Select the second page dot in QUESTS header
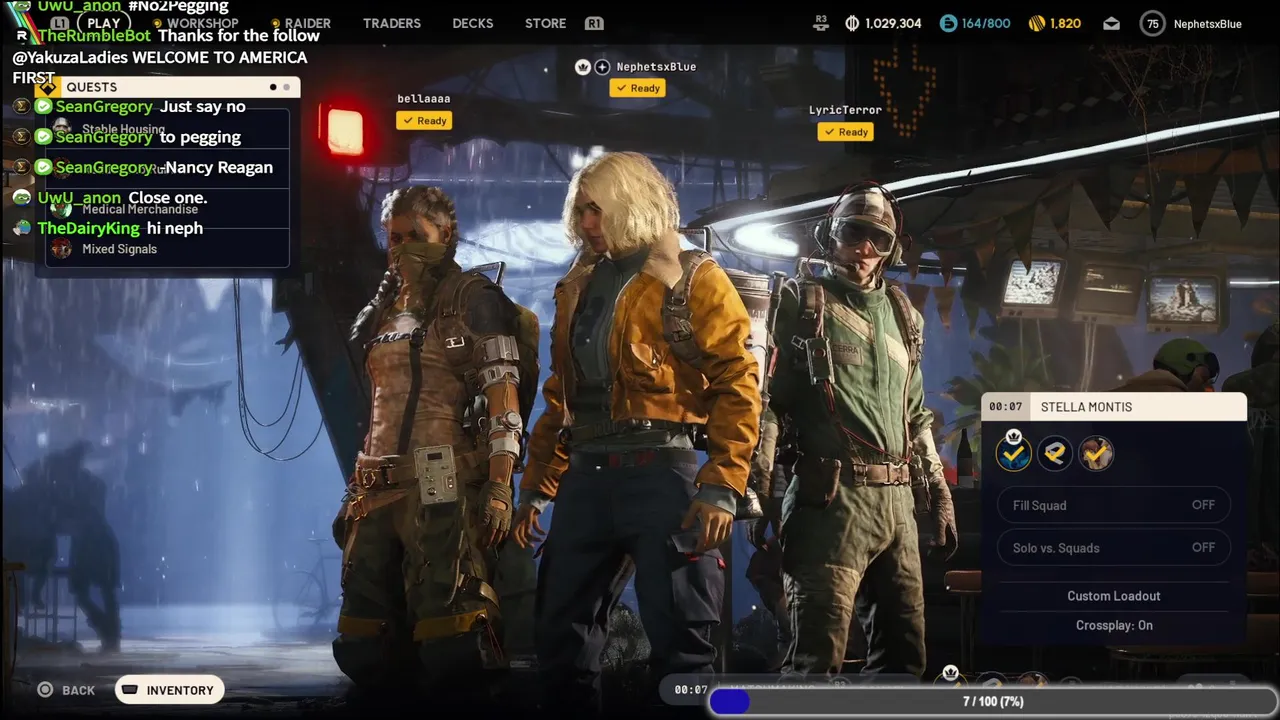1280x720 pixels. point(286,87)
